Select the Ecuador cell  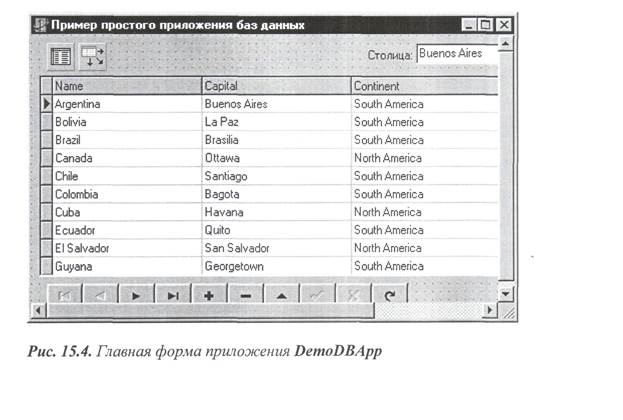coord(127,230)
